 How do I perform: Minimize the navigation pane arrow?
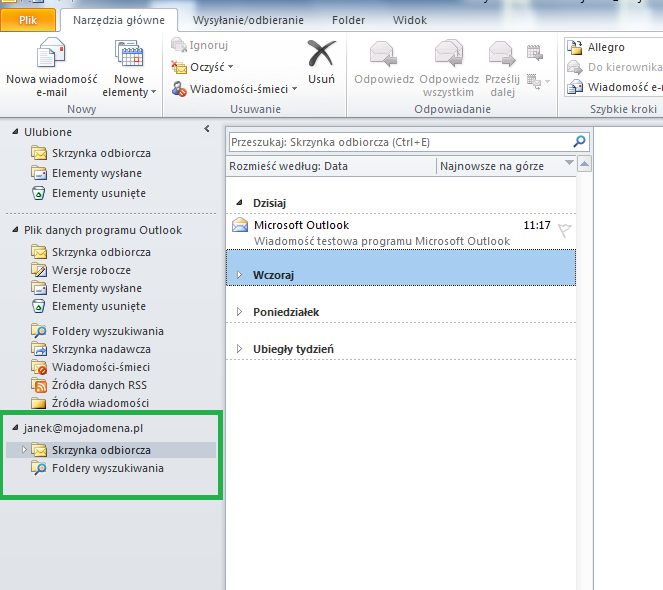point(207,129)
